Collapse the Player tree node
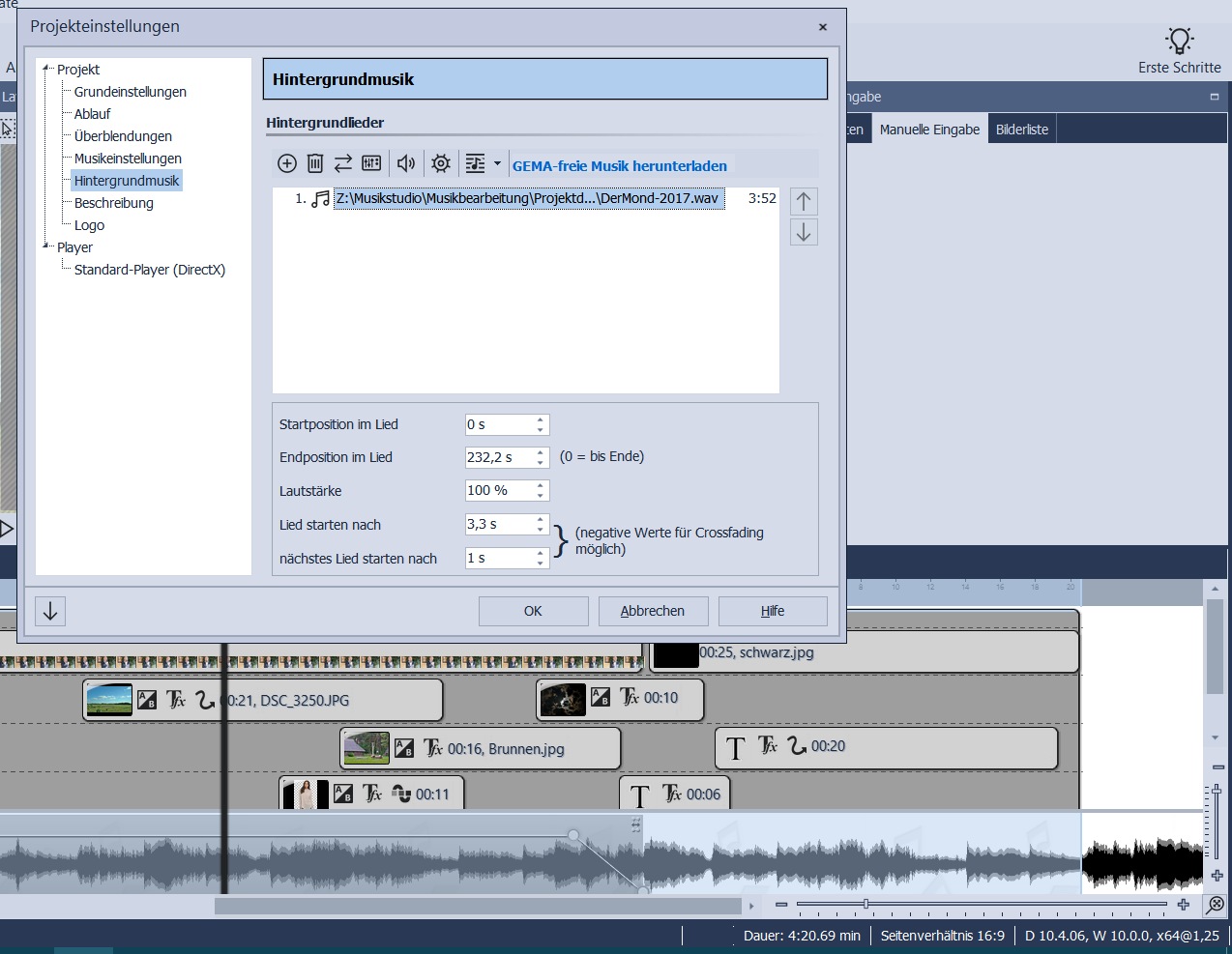1232x954 pixels. click(45, 246)
